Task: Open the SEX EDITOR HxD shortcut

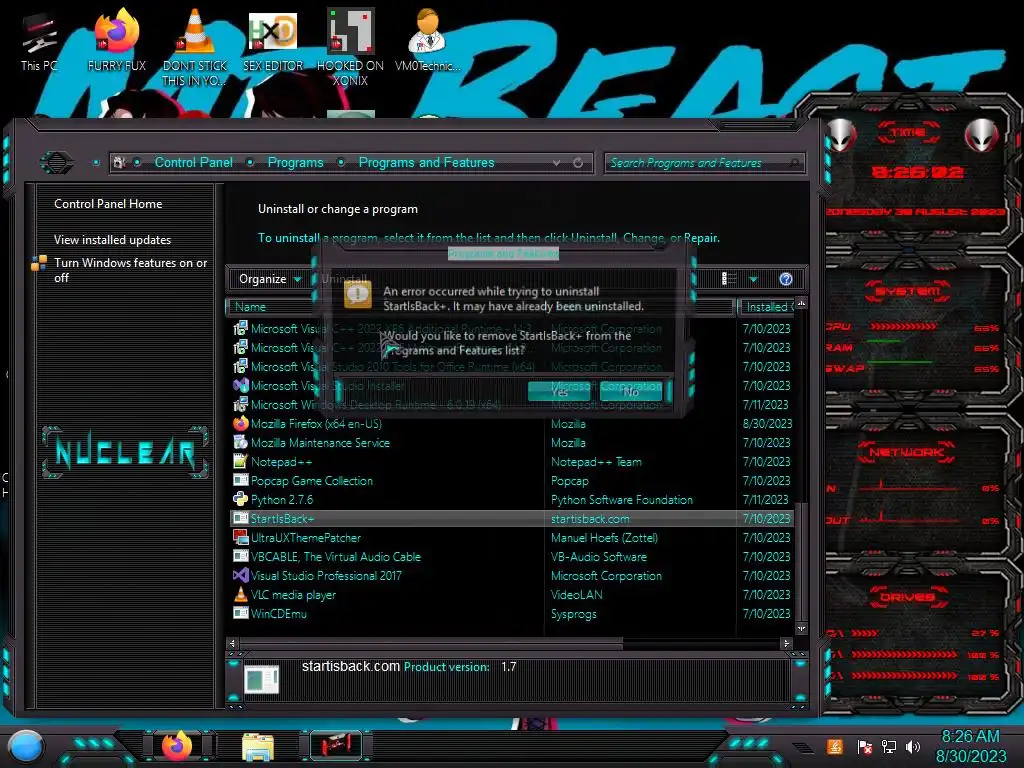Action: (x=273, y=41)
